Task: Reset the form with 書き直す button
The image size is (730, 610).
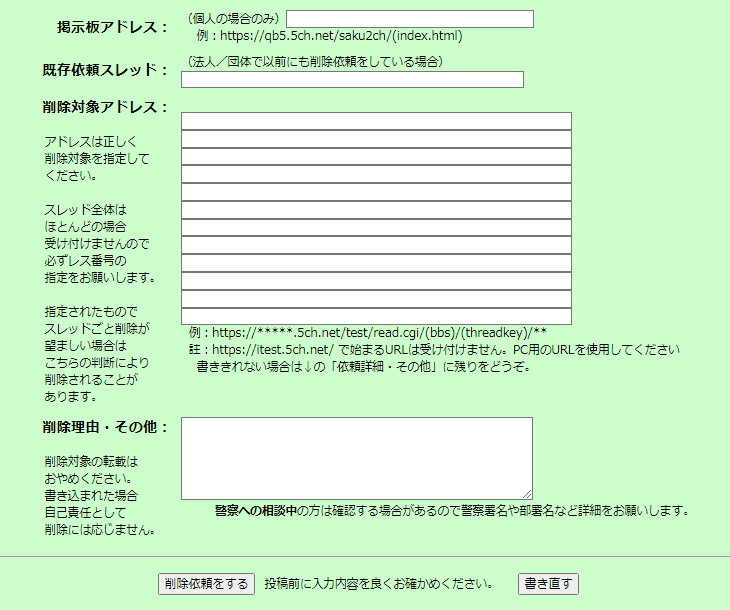Action: (x=548, y=584)
